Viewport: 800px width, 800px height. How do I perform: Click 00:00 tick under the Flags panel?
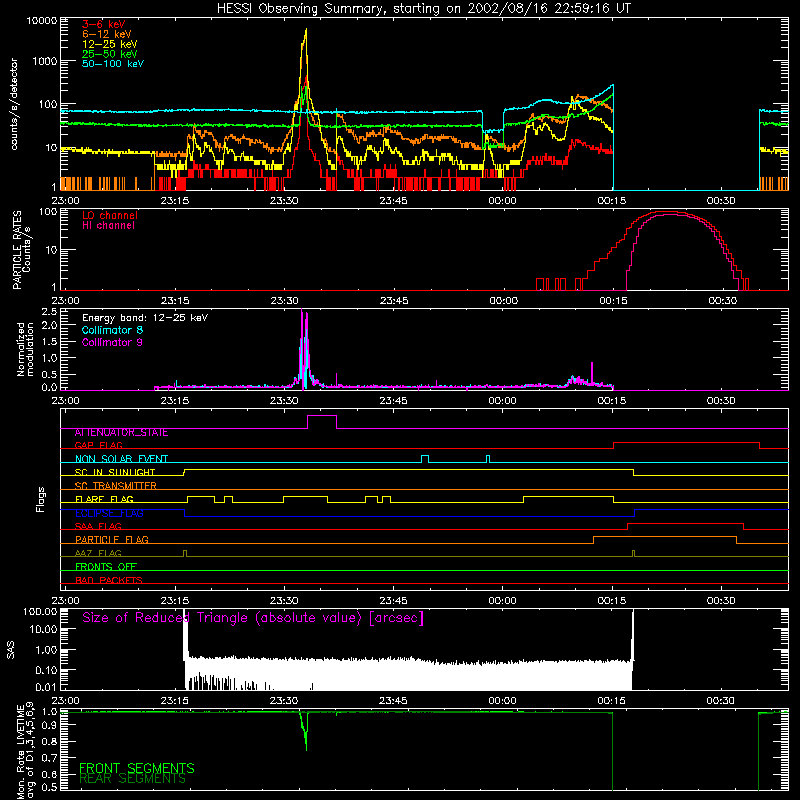click(x=503, y=601)
